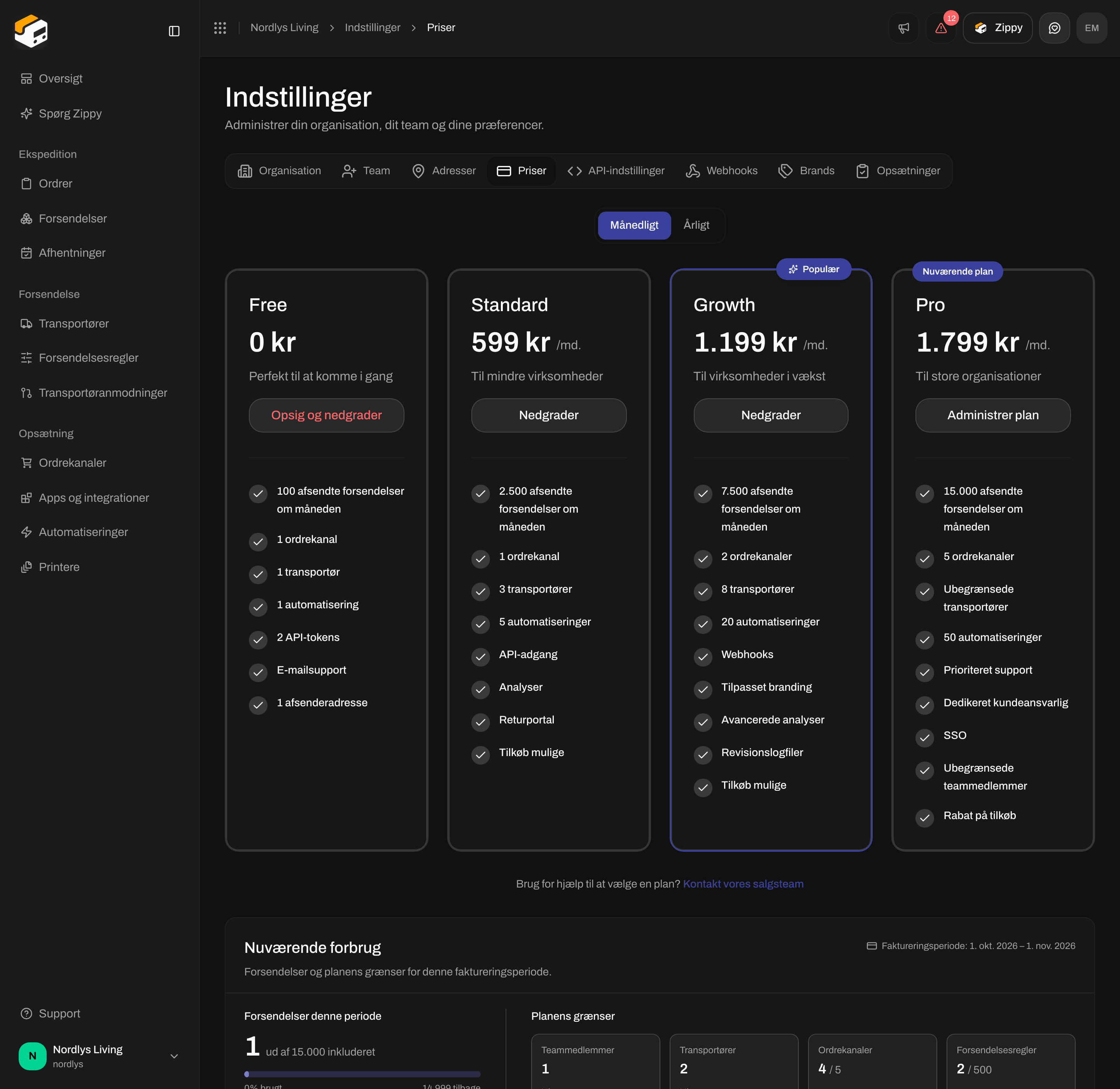Click Administrer plan on the Pro plan
Screen dimensions: 1120x1089
tap(993, 415)
